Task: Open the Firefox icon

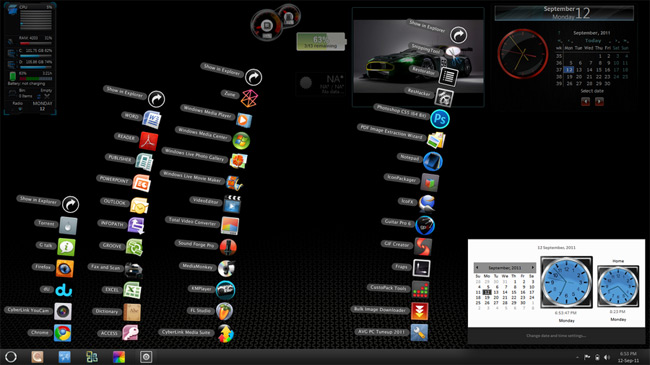Action: 65,269
